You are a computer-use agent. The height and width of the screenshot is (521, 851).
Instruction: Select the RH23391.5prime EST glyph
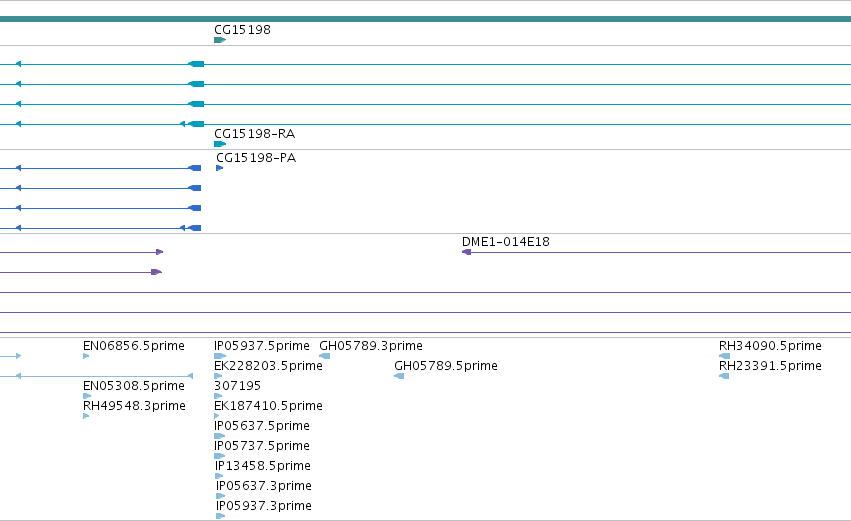pyautogui.click(x=723, y=376)
